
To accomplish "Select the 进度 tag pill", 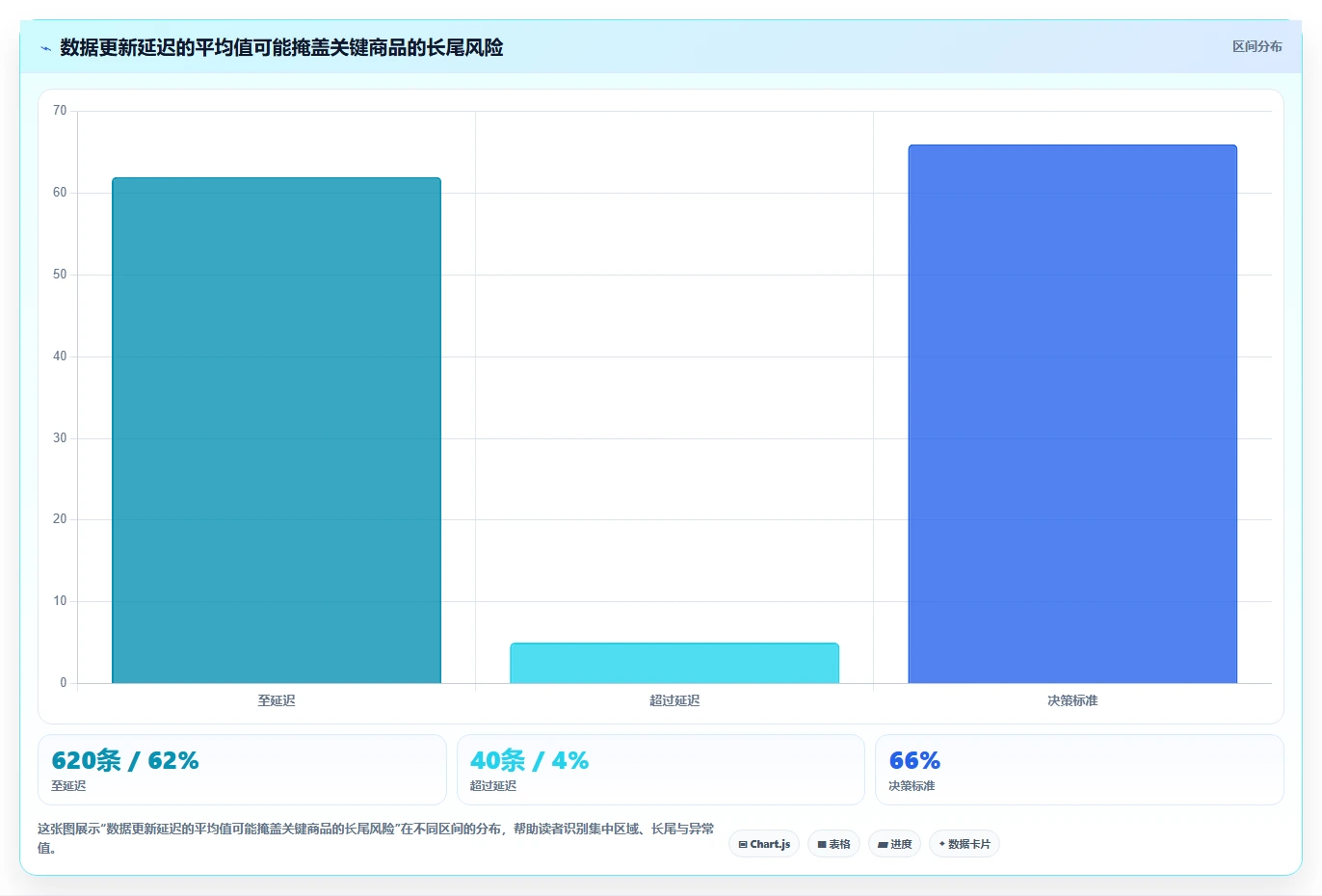I will click(894, 844).
